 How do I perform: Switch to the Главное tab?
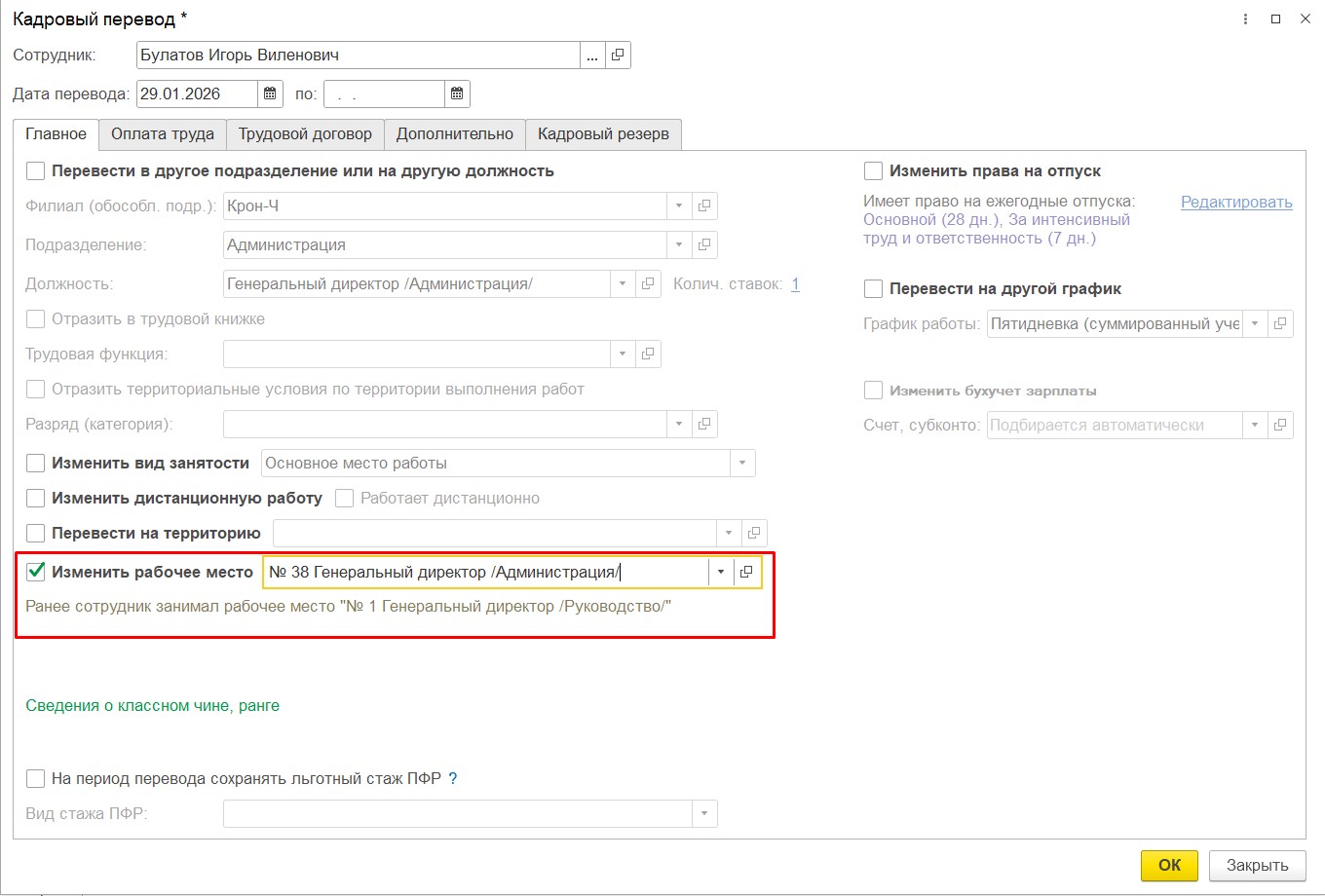pyautogui.click(x=56, y=134)
